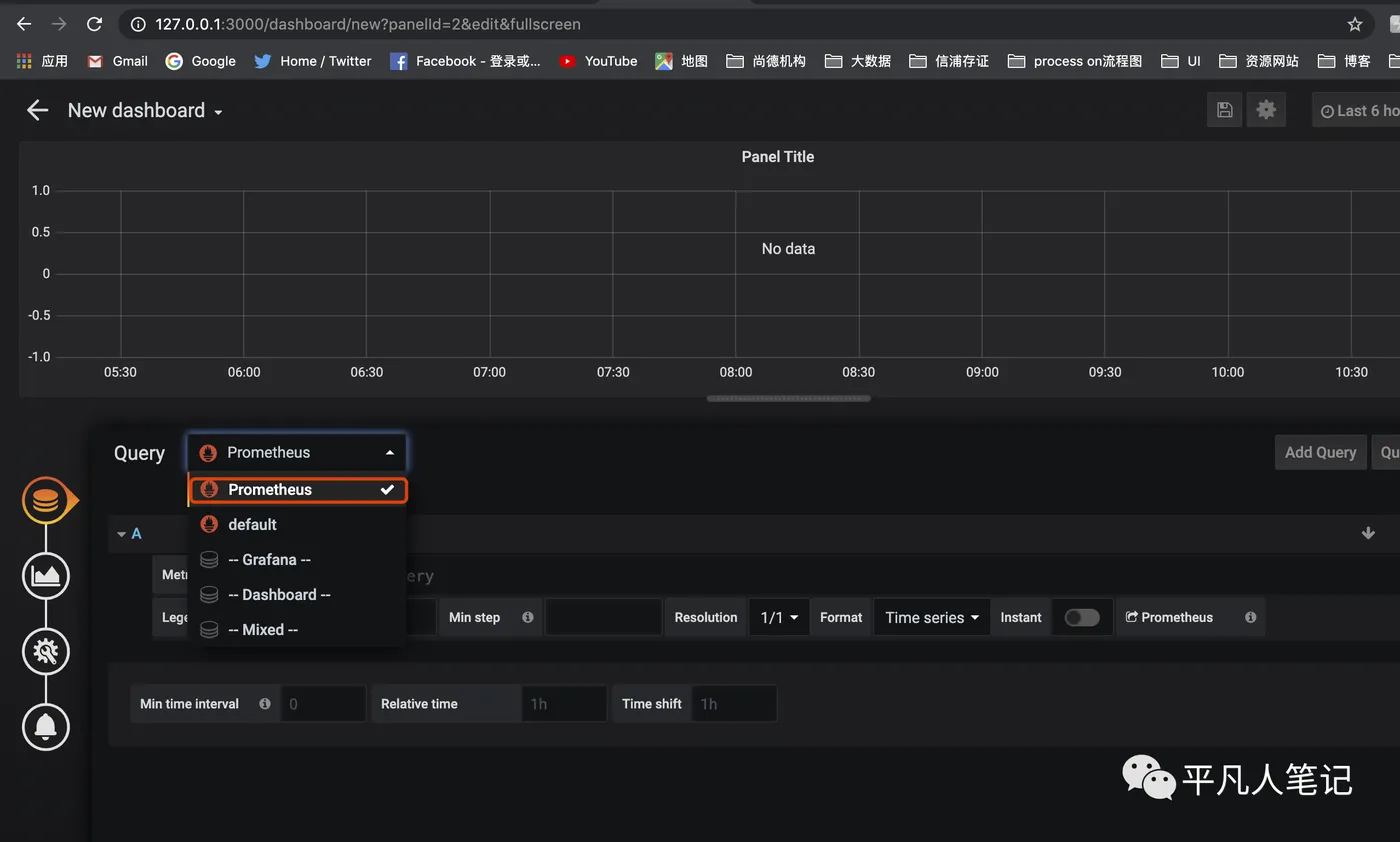The height and width of the screenshot is (842, 1400).
Task: Click browser back navigation arrow
Action: click(x=24, y=24)
